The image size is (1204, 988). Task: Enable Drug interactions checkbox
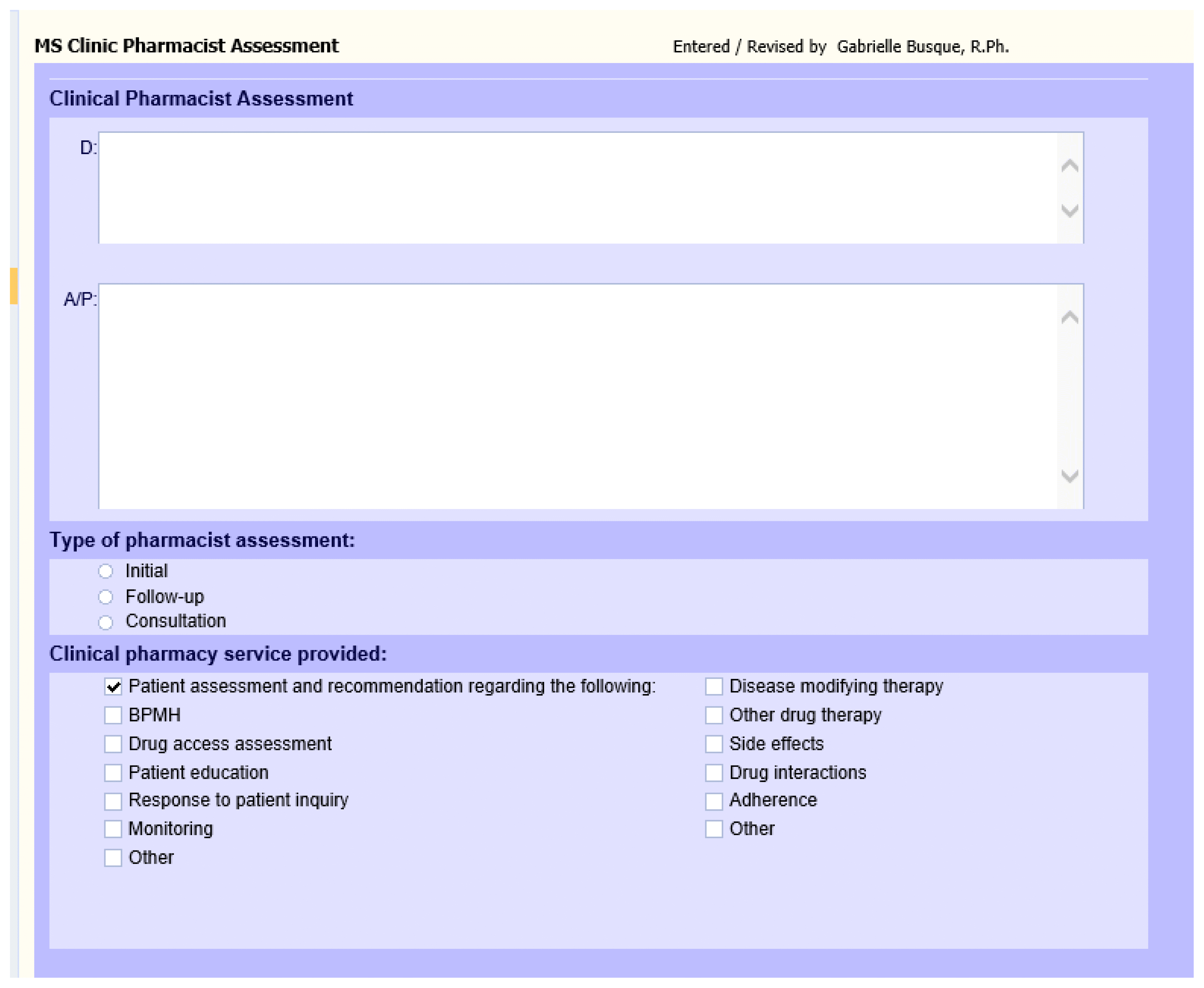click(x=714, y=772)
